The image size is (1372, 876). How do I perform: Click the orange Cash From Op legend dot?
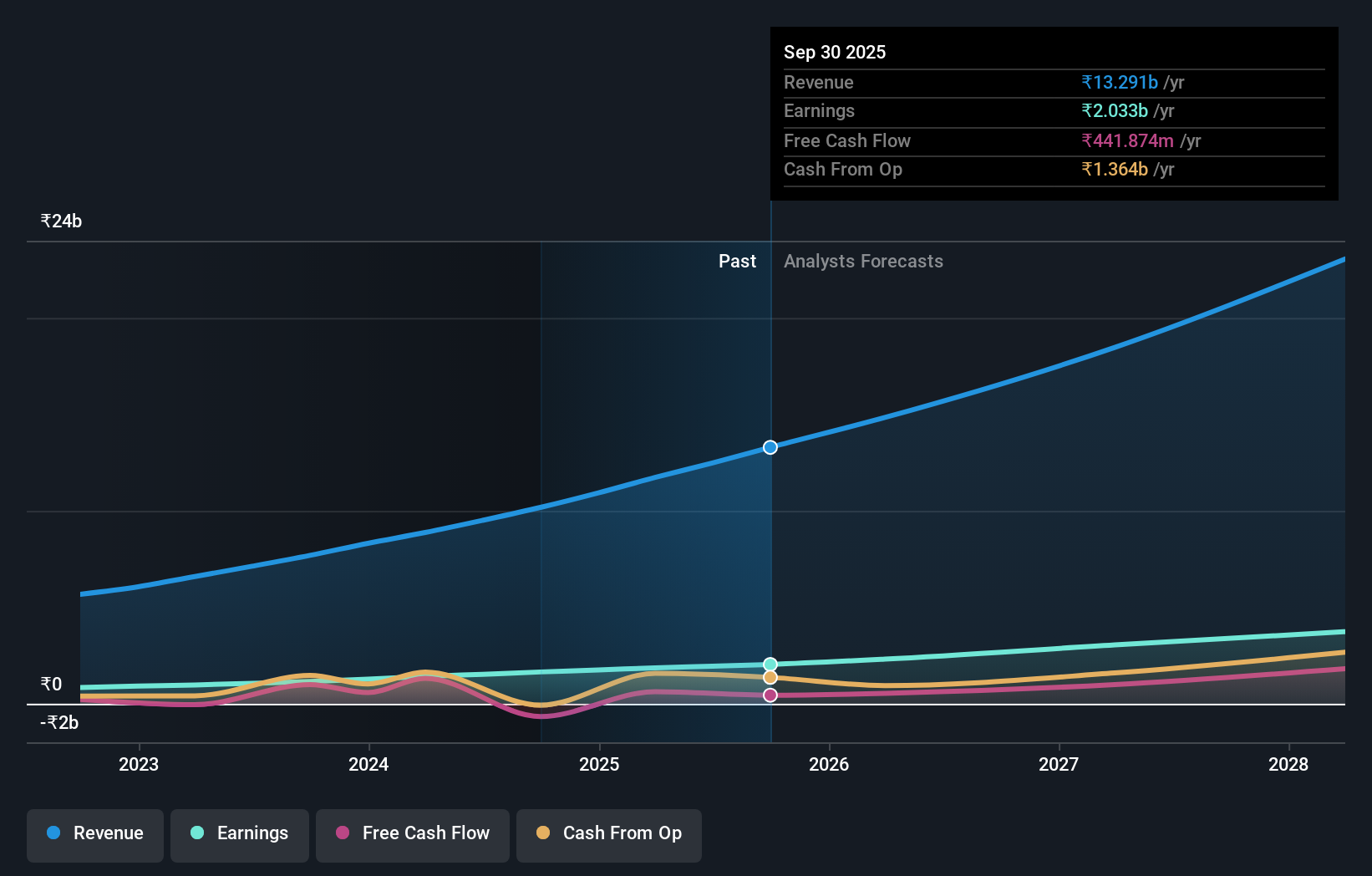544,833
